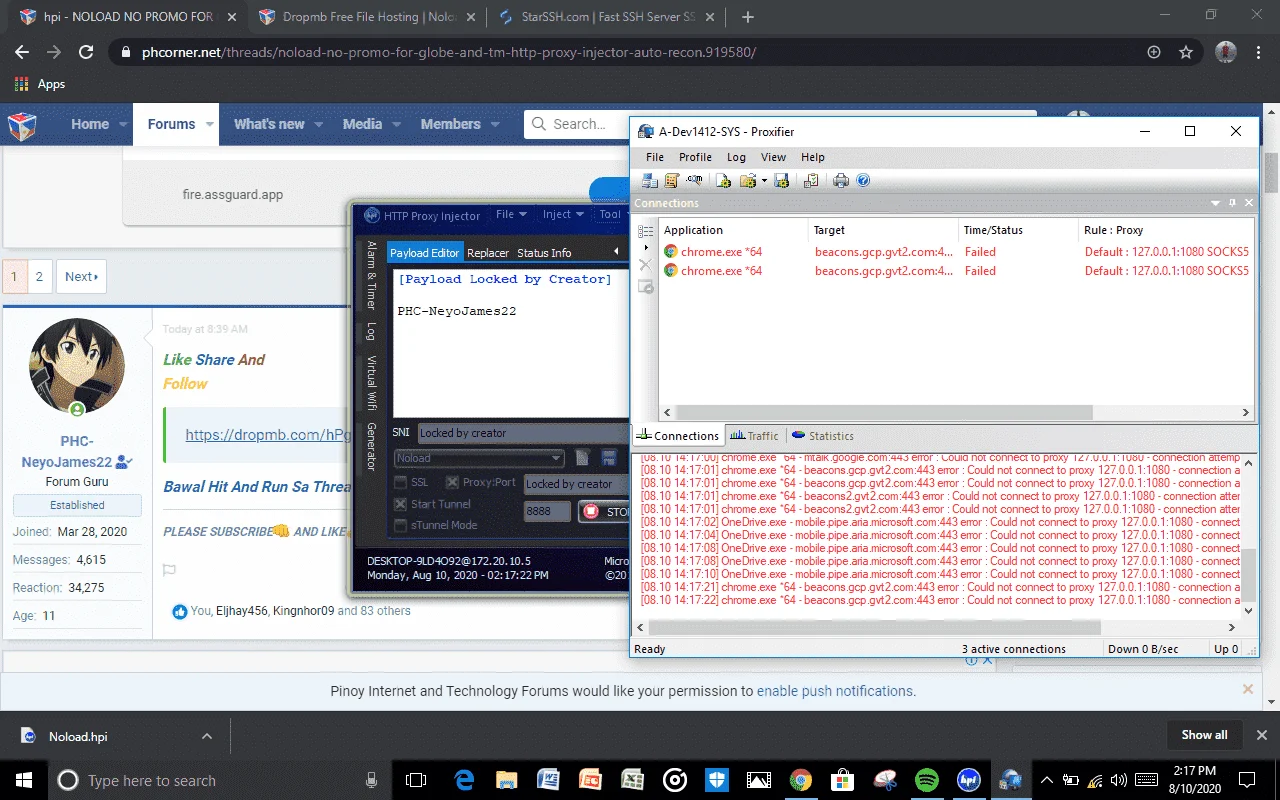Open the Virtual Wifi side tab
1280x800 pixels.
371,383
